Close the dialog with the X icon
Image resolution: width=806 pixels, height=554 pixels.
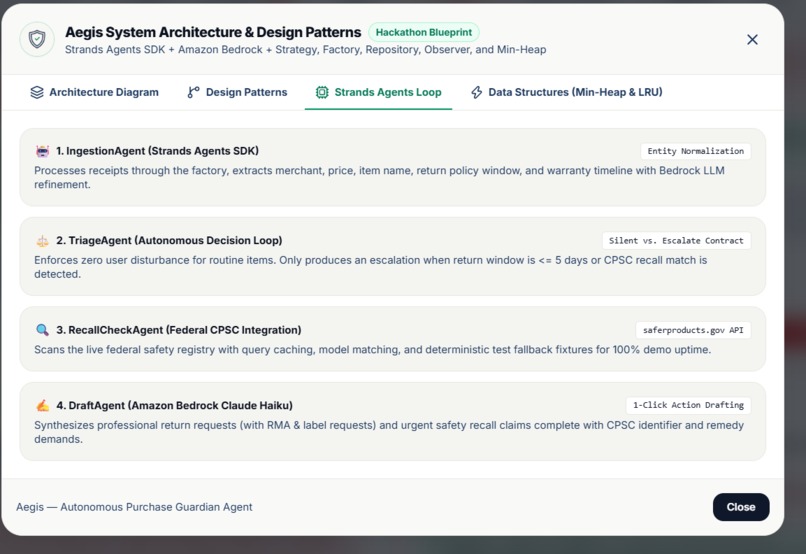752,40
